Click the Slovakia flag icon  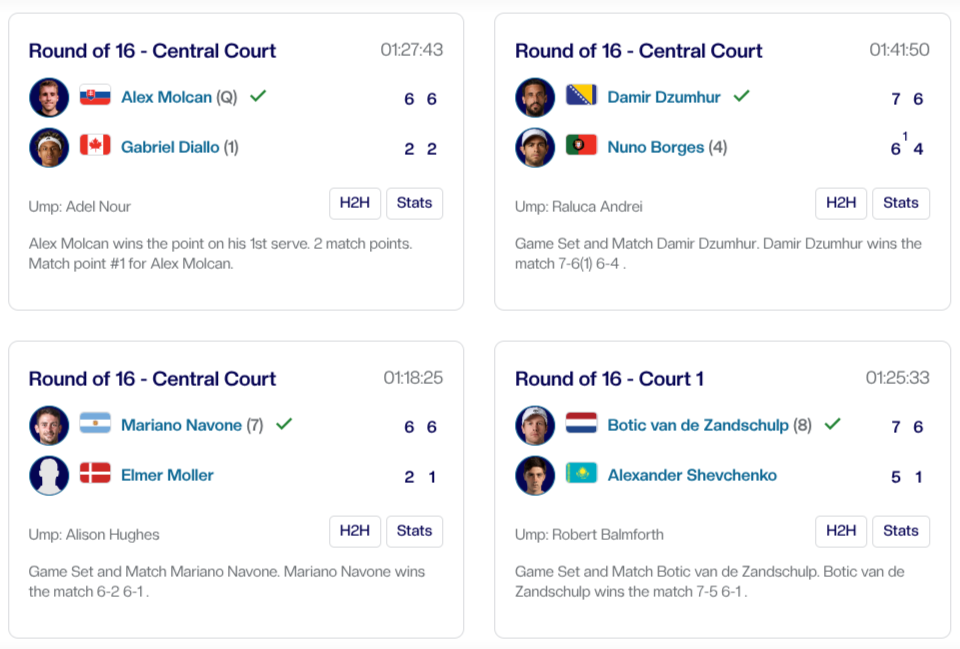[95, 97]
